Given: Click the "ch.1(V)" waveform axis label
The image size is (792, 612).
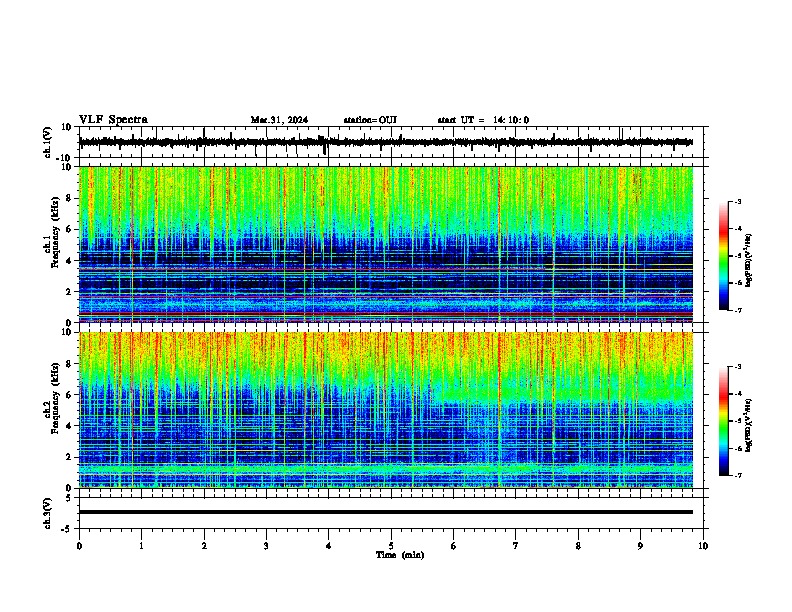Looking at the screenshot, I should [47, 142].
